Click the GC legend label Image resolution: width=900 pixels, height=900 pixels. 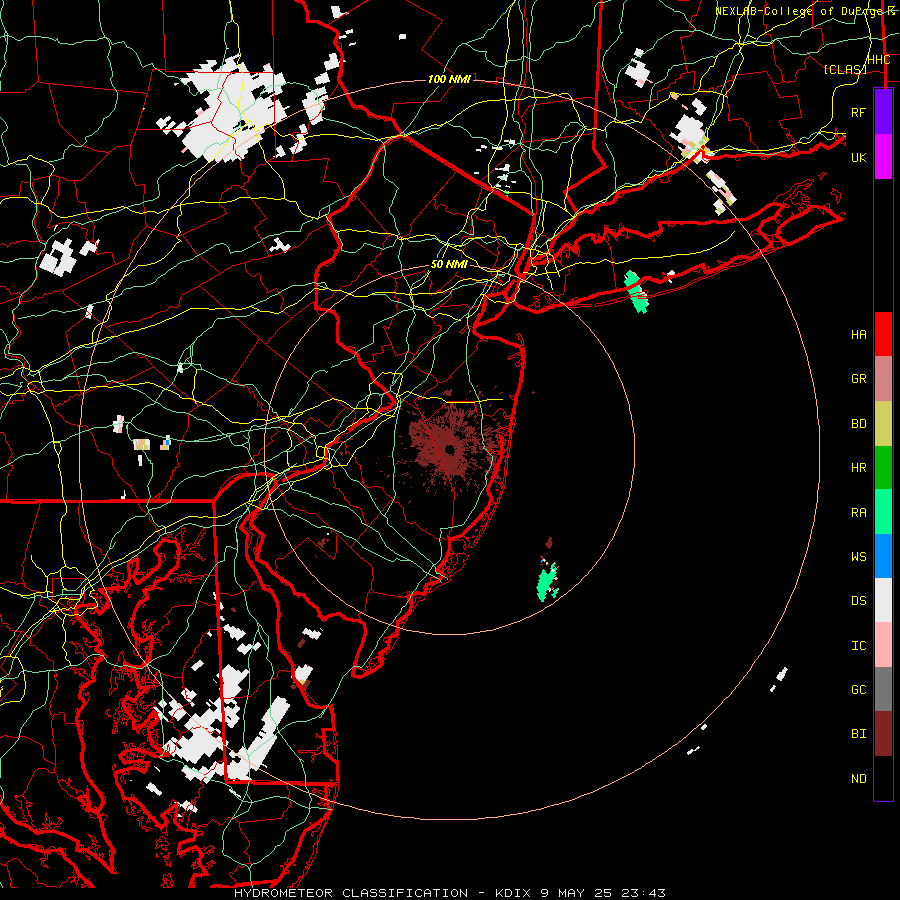point(859,689)
